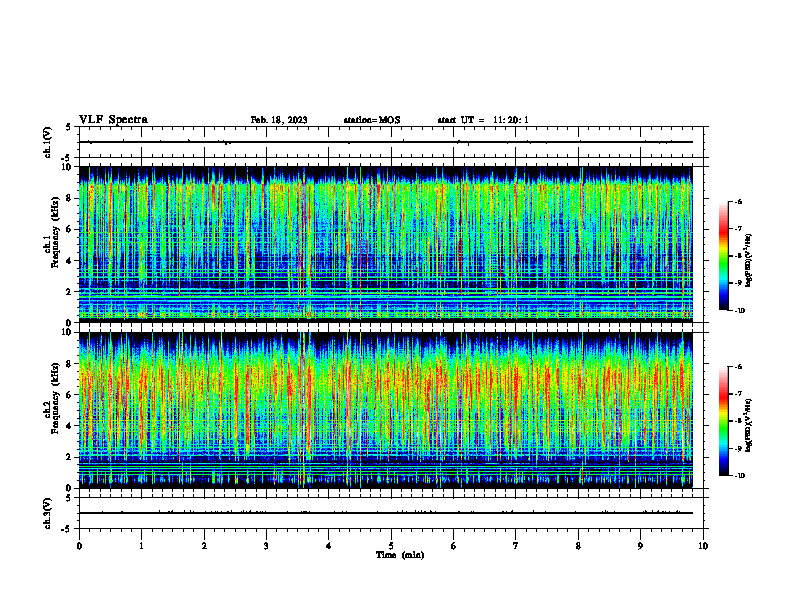The height and width of the screenshot is (612, 792).
Task: Click time axis tick label "5"
Action: pos(391,546)
